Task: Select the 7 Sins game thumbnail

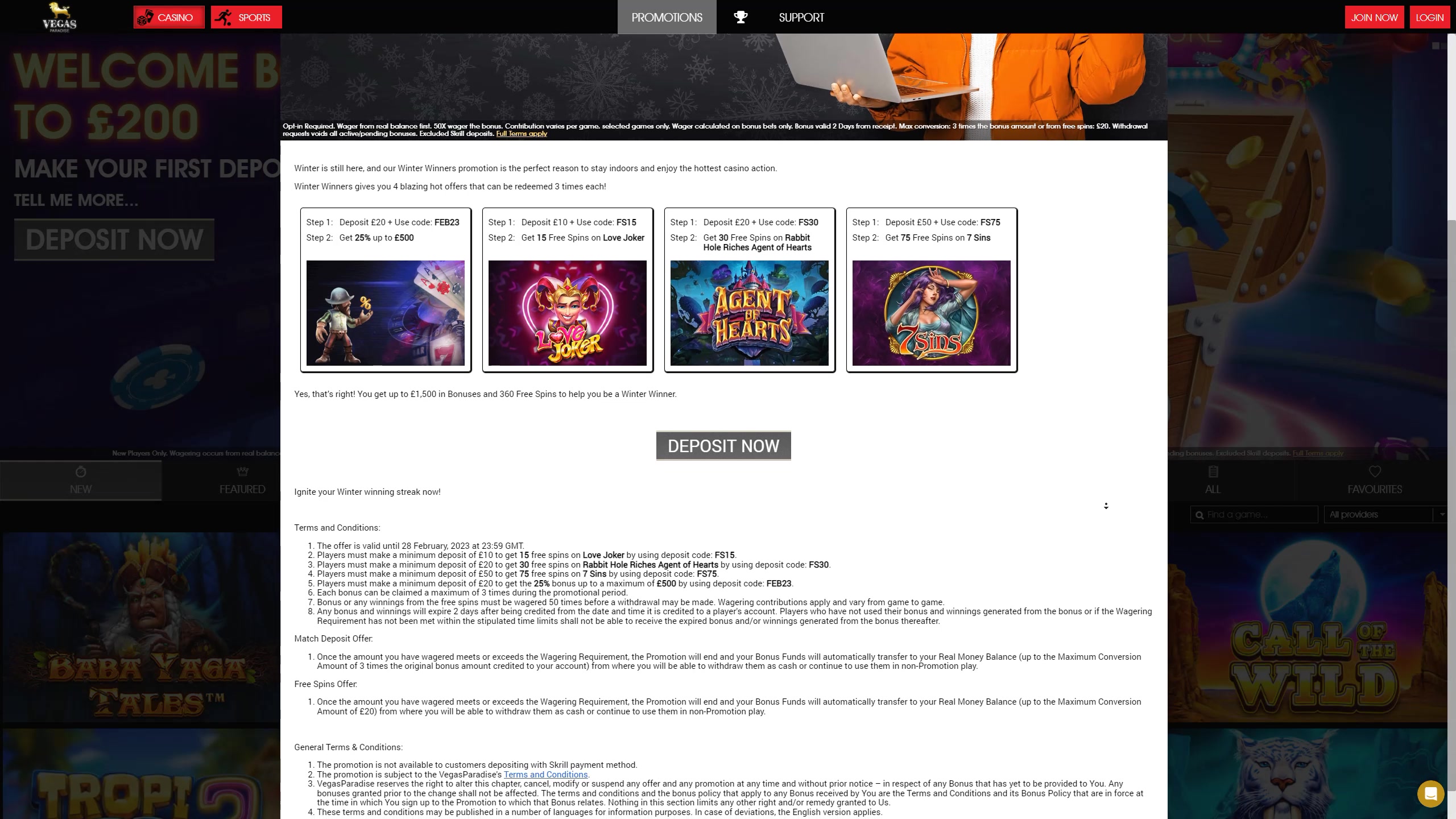Action: point(931,313)
